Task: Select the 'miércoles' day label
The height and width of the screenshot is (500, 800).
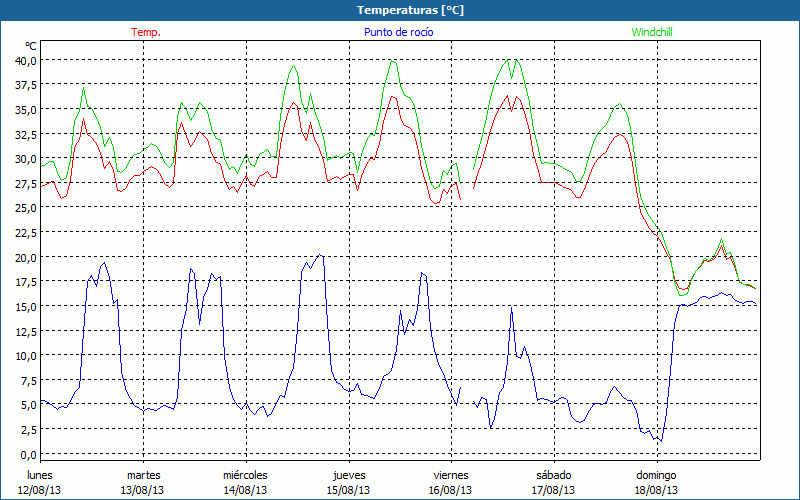Action: coord(245,475)
